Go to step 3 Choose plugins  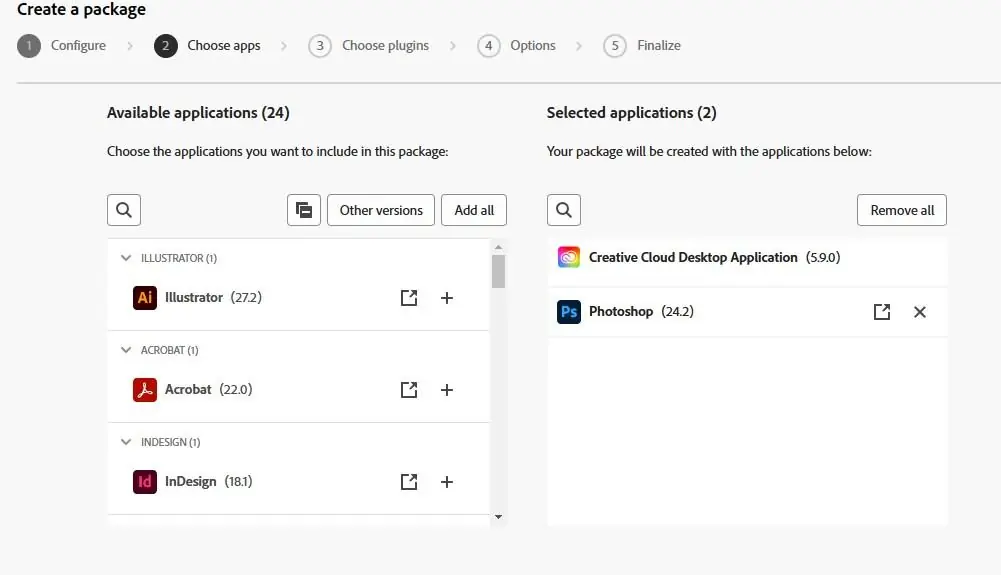(368, 46)
